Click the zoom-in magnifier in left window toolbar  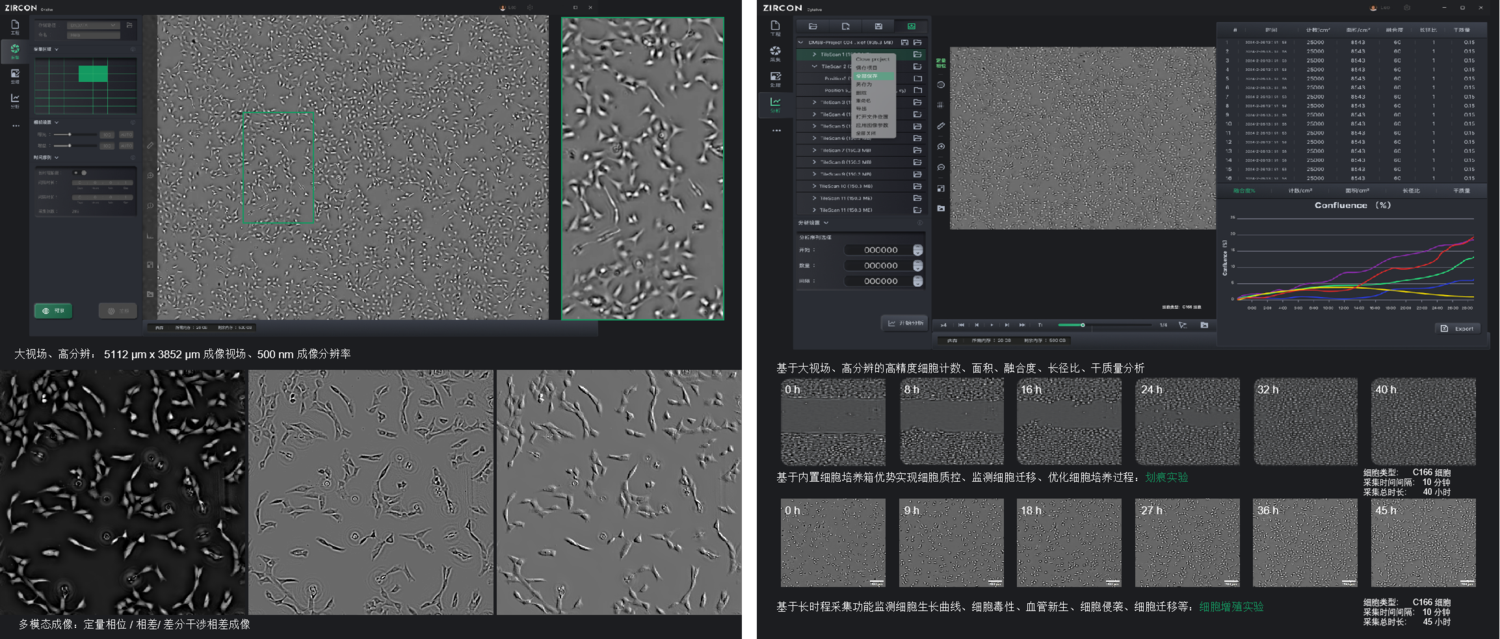click(x=150, y=176)
